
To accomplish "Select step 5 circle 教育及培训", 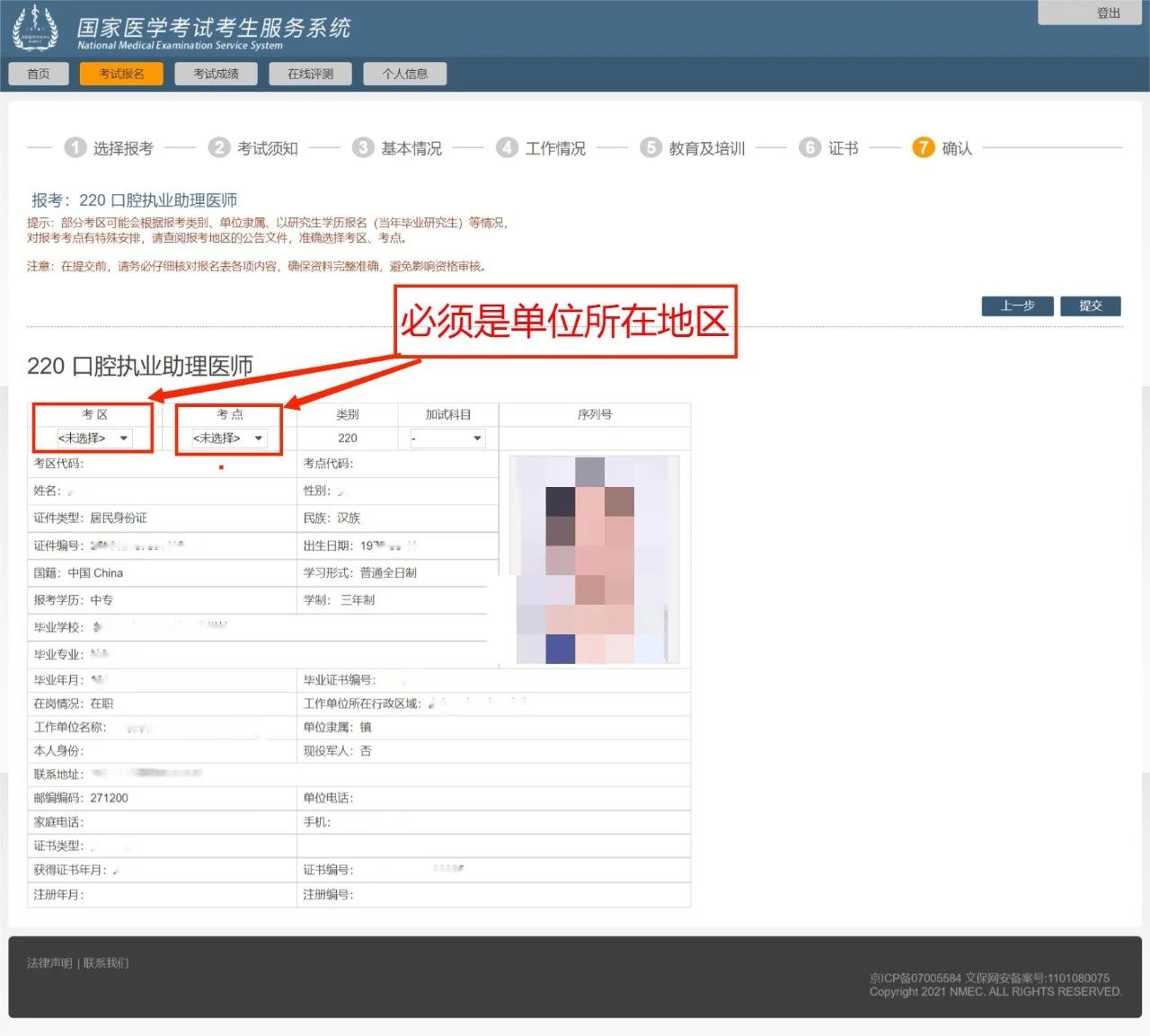I will (650, 147).
